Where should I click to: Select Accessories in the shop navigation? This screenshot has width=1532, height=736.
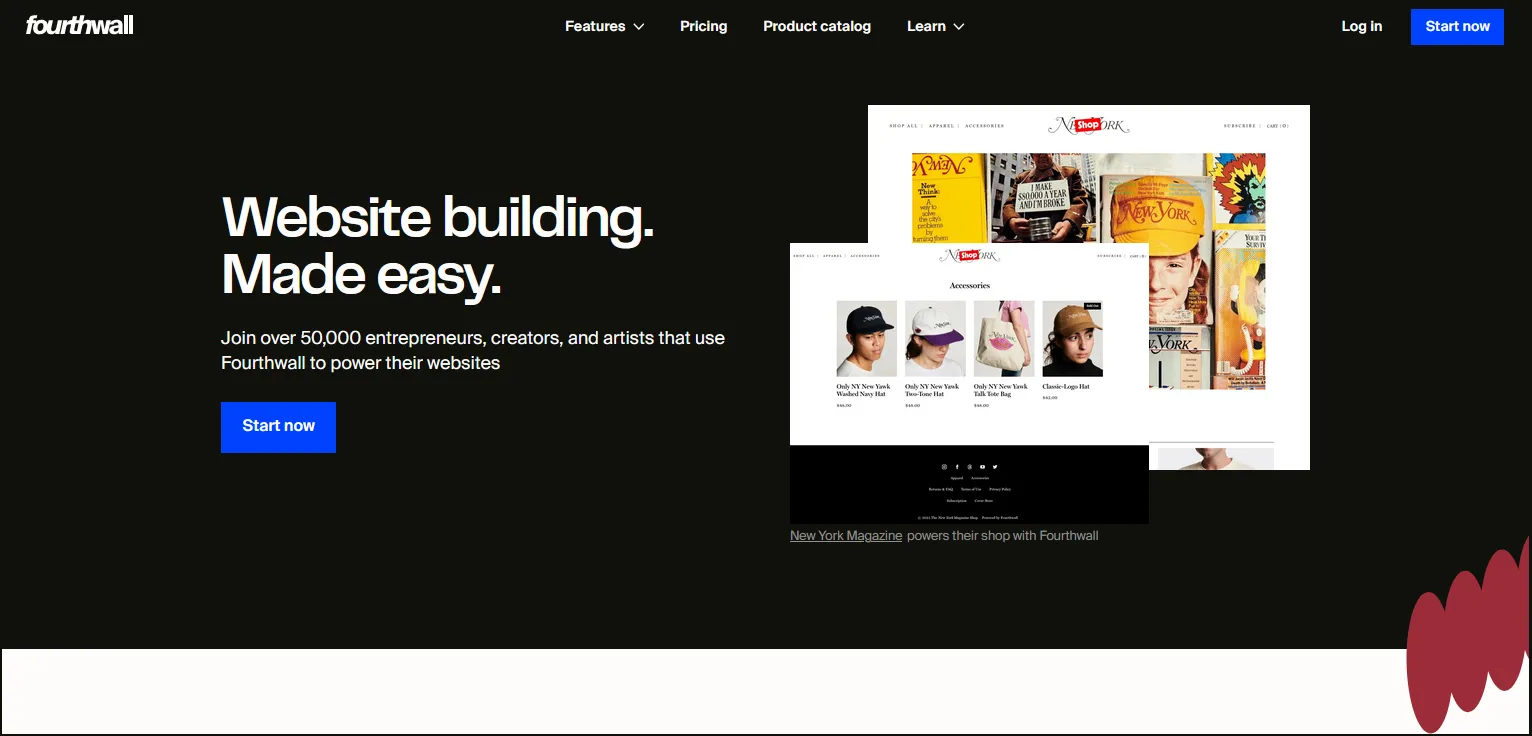point(865,256)
